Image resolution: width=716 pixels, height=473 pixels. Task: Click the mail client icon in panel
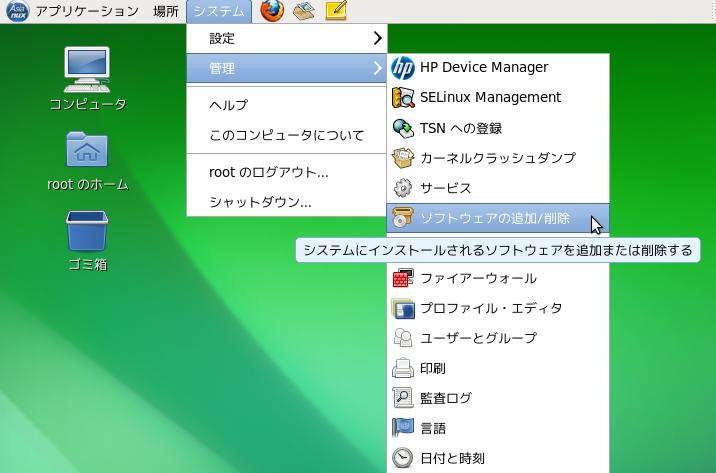tap(304, 11)
